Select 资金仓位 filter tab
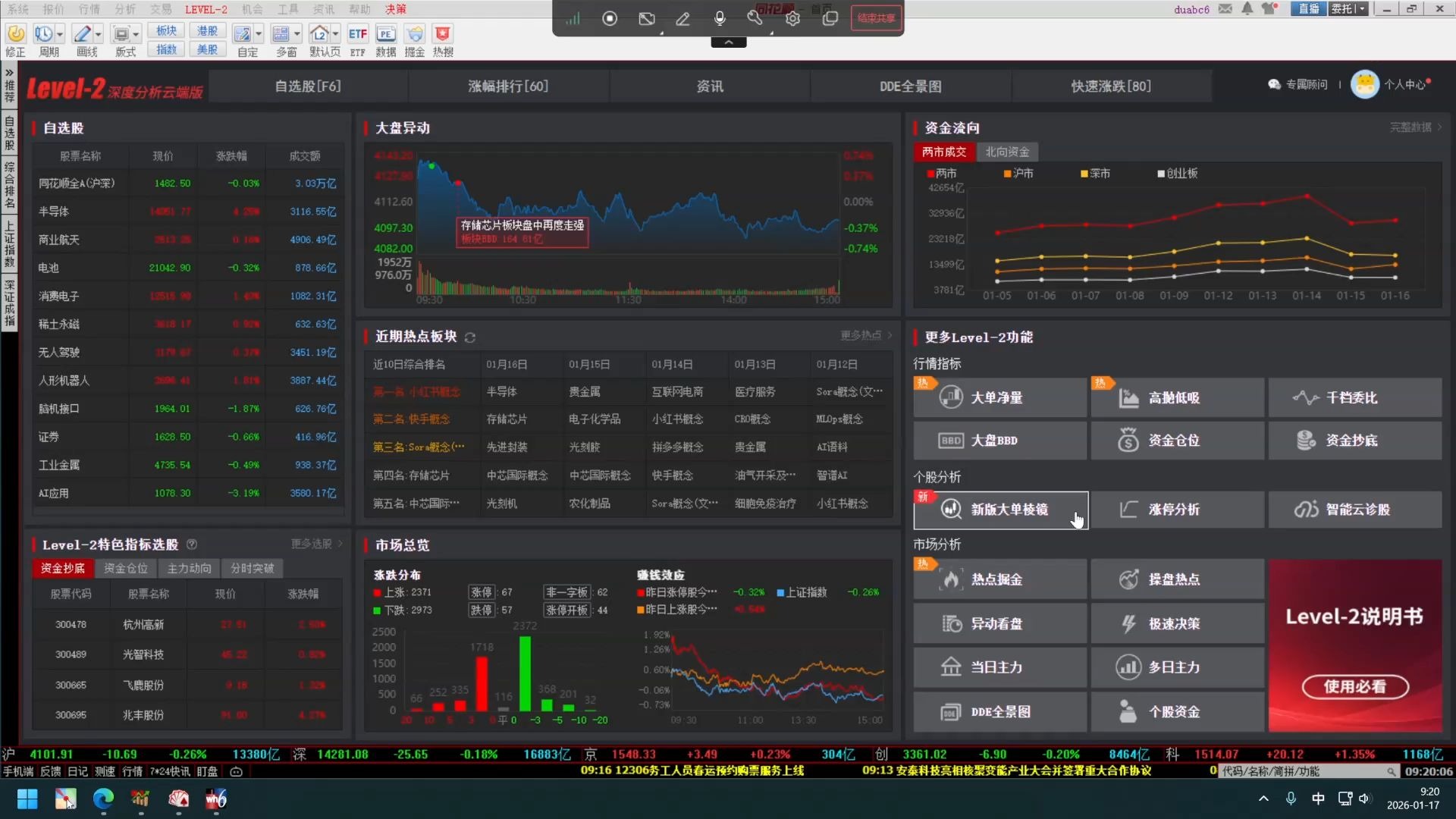This screenshot has height=819, width=1456. [126, 568]
